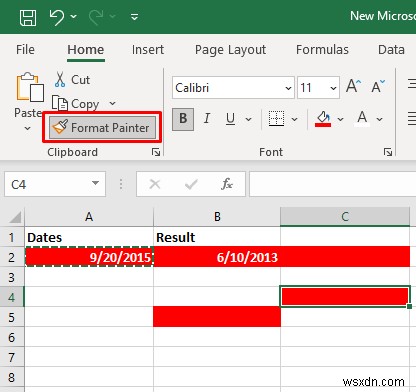This screenshot has height=392, width=416.
Task: Activate the Format Painter tool
Action: coord(102,127)
